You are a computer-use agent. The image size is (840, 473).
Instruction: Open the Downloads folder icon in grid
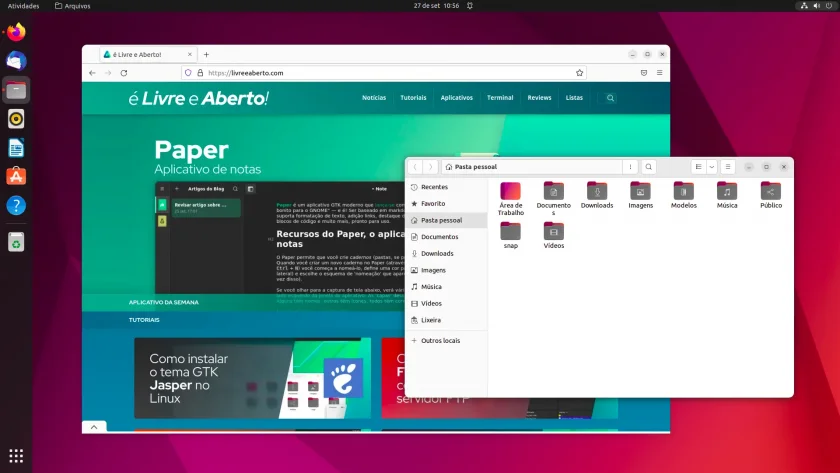click(x=597, y=196)
